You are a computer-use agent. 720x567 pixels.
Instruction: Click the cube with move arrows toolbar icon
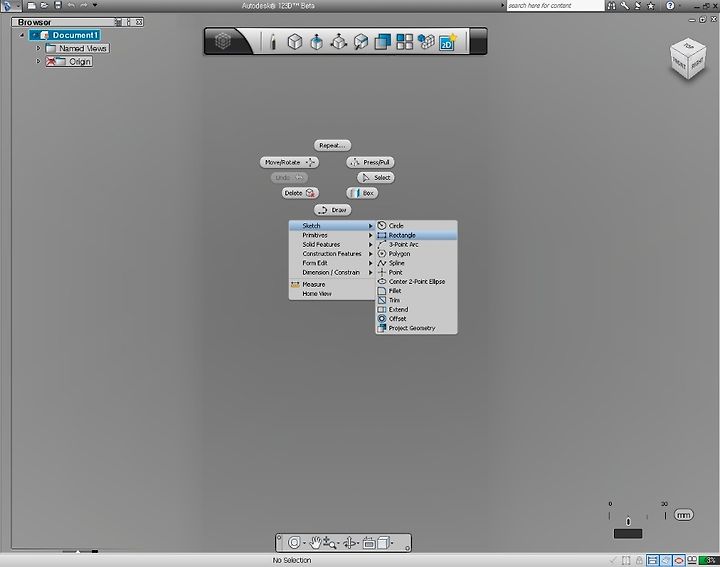click(339, 42)
